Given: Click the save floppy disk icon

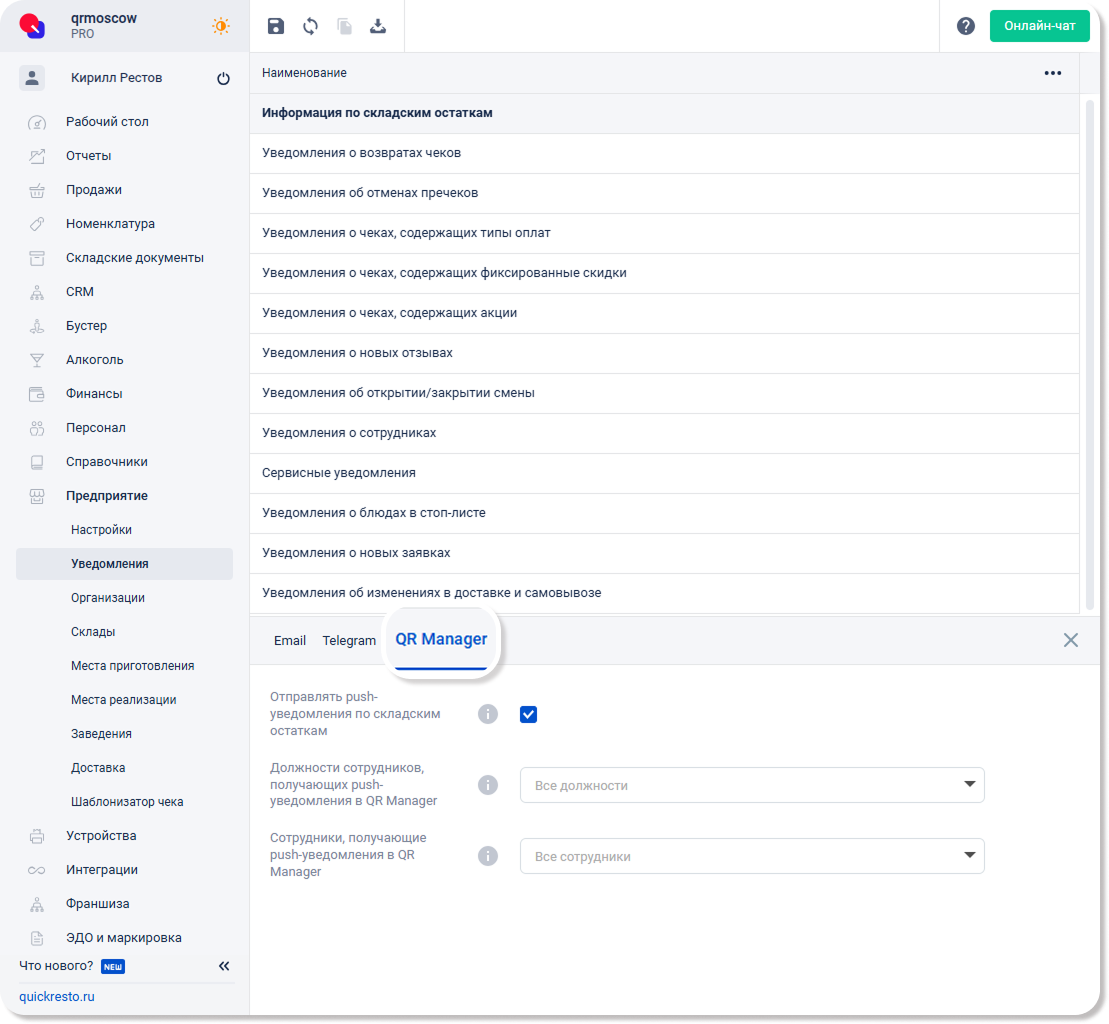Looking at the screenshot, I should click(x=276, y=27).
